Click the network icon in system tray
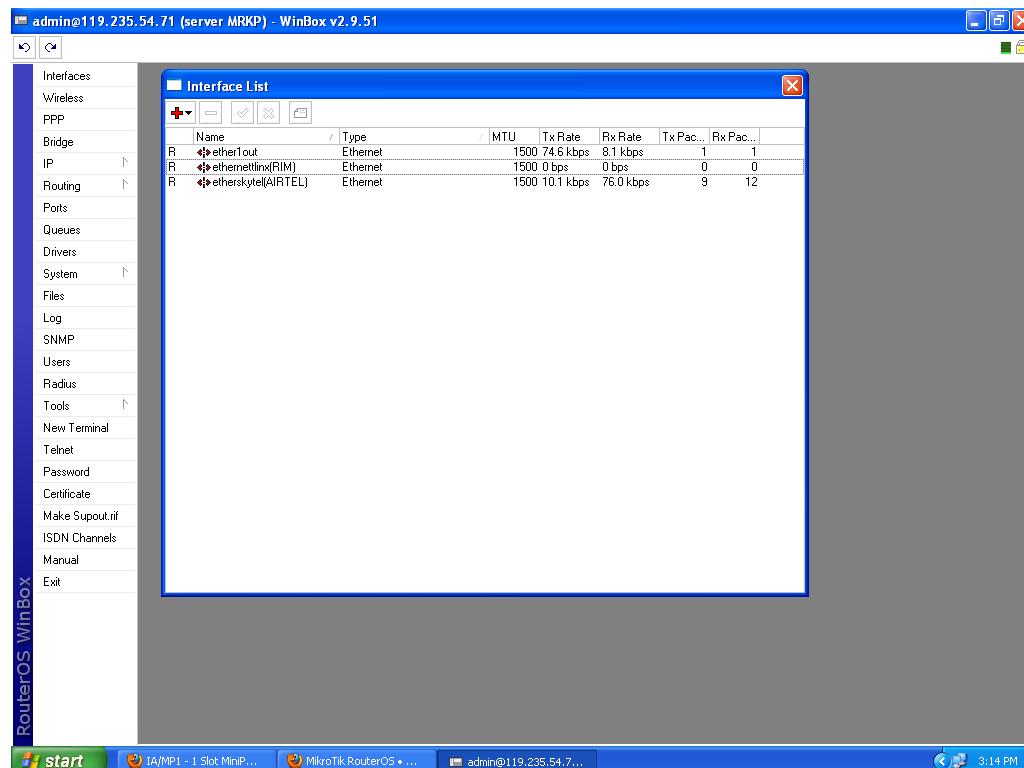The width and height of the screenshot is (1024, 768). (959, 761)
